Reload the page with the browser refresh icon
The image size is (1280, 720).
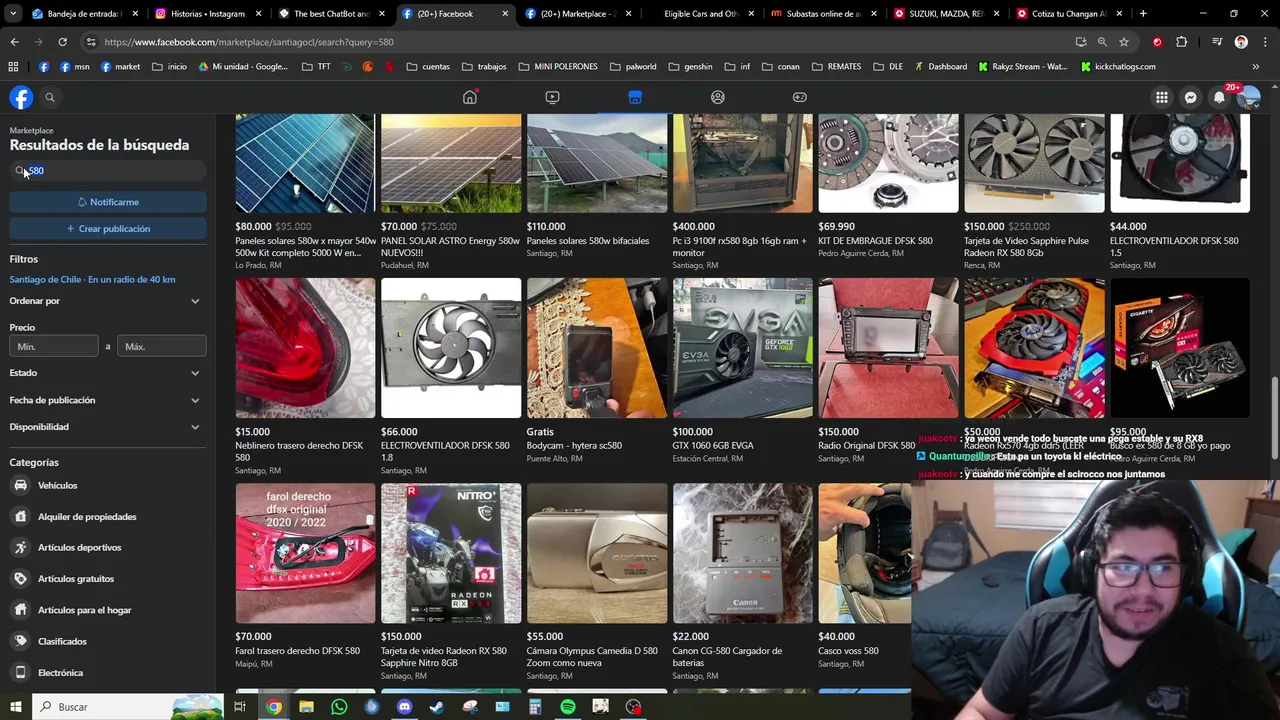click(x=62, y=42)
